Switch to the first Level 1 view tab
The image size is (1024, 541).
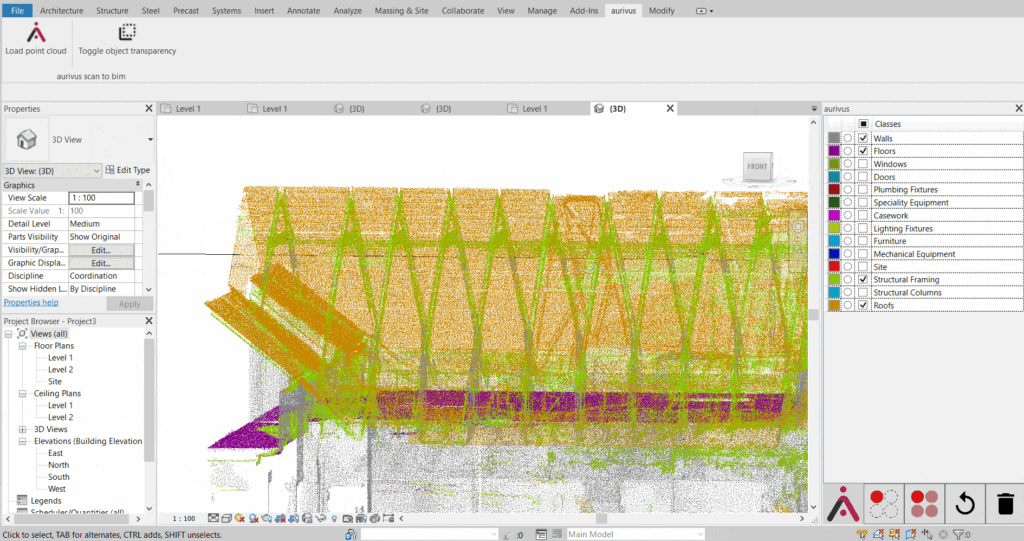click(x=187, y=108)
